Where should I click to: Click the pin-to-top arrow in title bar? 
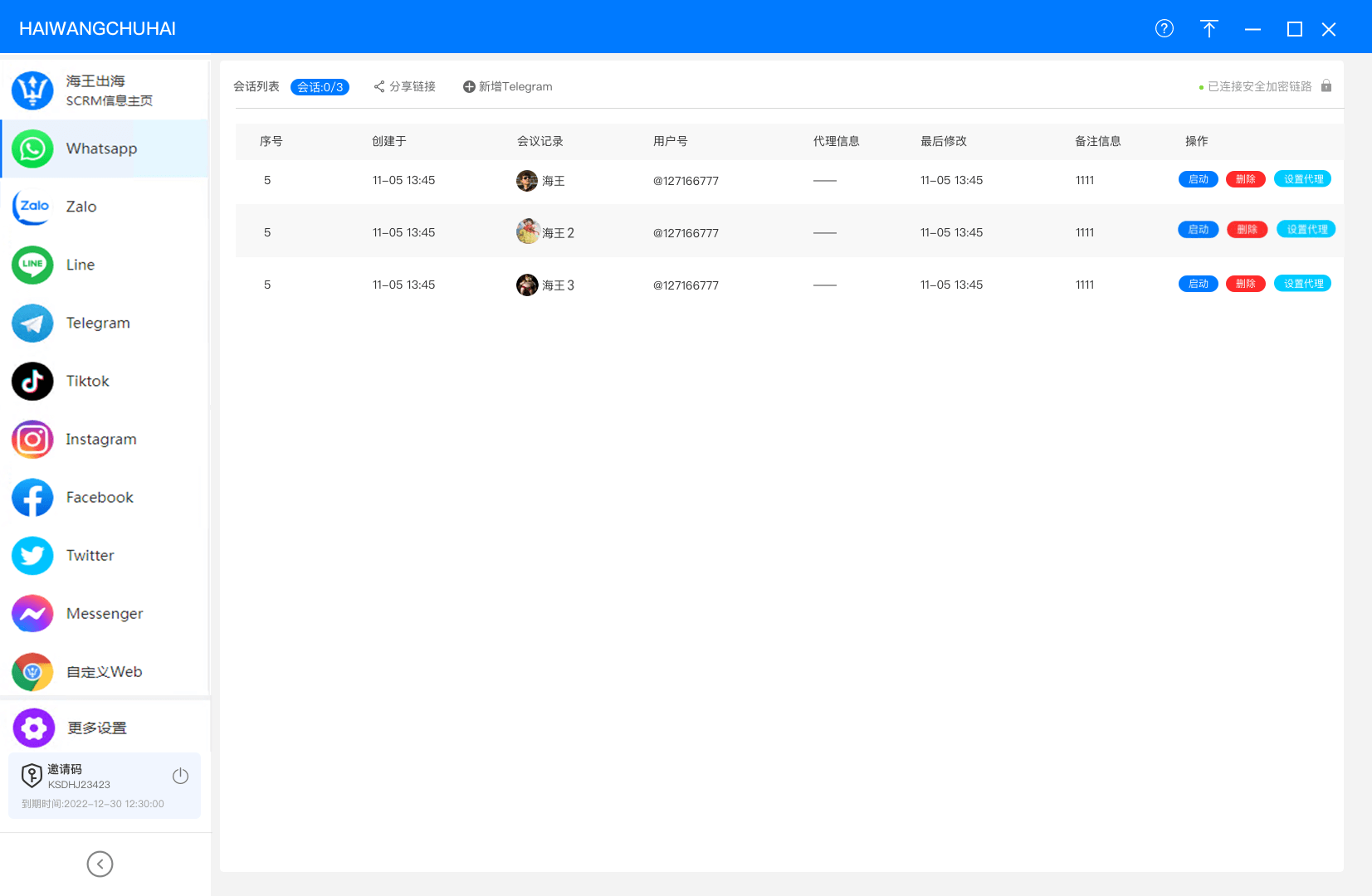click(1208, 29)
